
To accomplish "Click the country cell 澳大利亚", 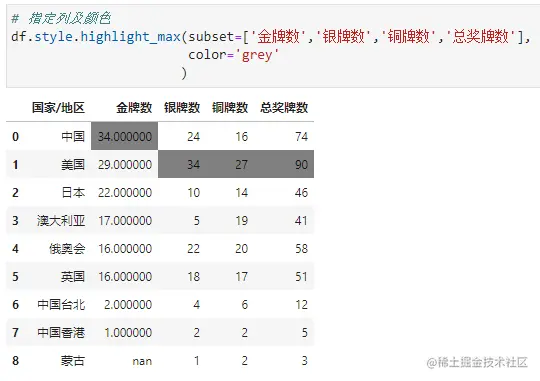I will pyautogui.click(x=61, y=220).
